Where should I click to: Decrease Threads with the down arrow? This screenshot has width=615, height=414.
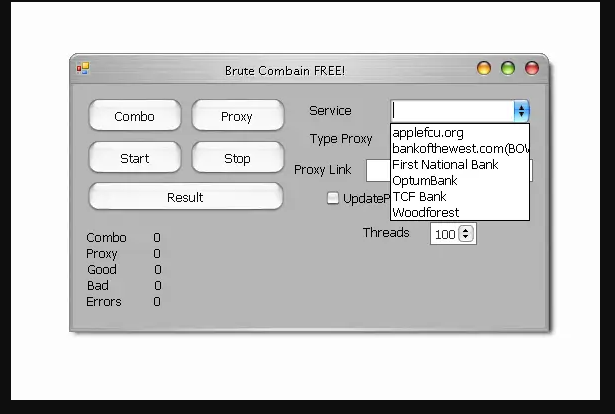pyautogui.click(x=466, y=237)
